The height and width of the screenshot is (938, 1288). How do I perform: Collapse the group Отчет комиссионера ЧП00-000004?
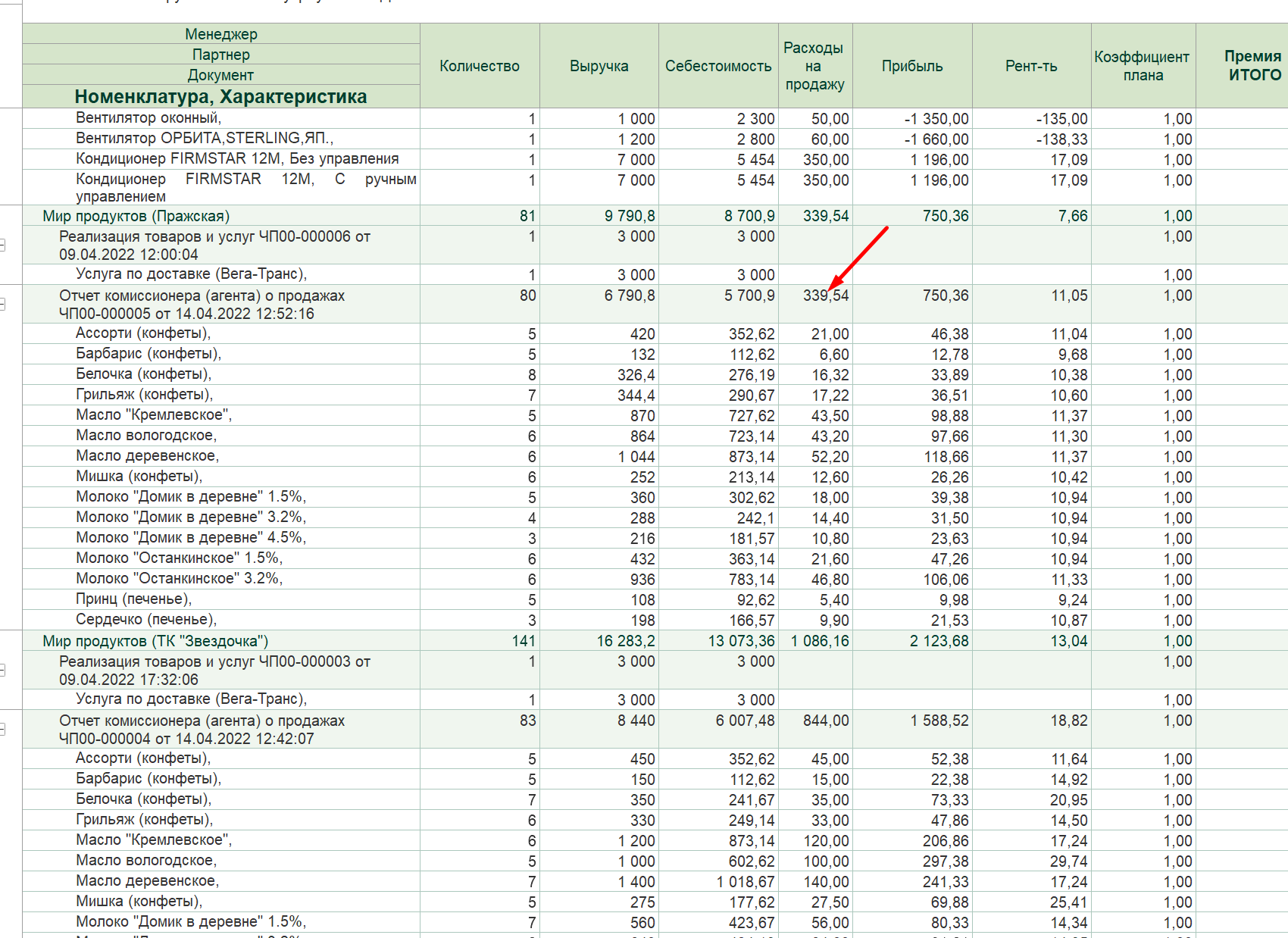coord(2,729)
